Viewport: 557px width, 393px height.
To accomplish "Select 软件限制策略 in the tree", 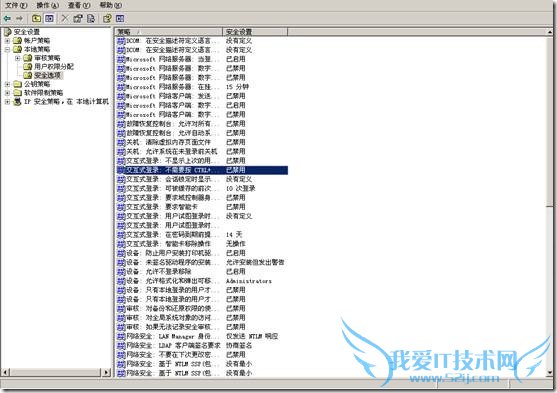I will click(x=43, y=93).
